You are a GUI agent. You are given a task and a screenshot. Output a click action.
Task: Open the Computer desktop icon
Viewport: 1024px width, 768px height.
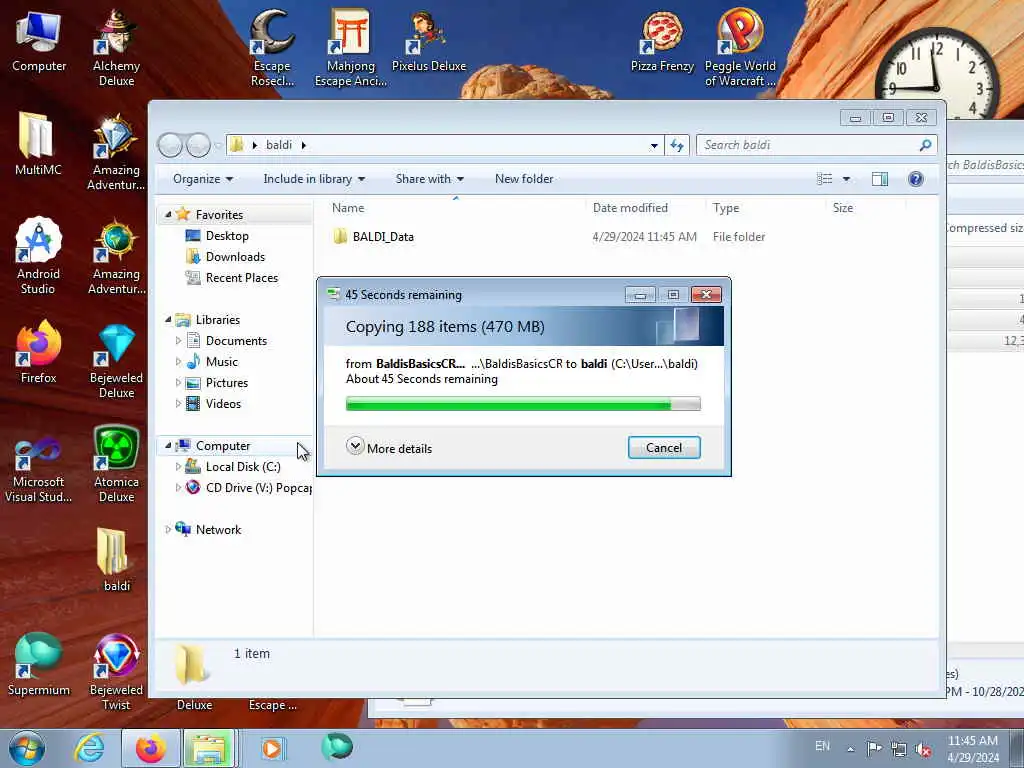coord(39,42)
